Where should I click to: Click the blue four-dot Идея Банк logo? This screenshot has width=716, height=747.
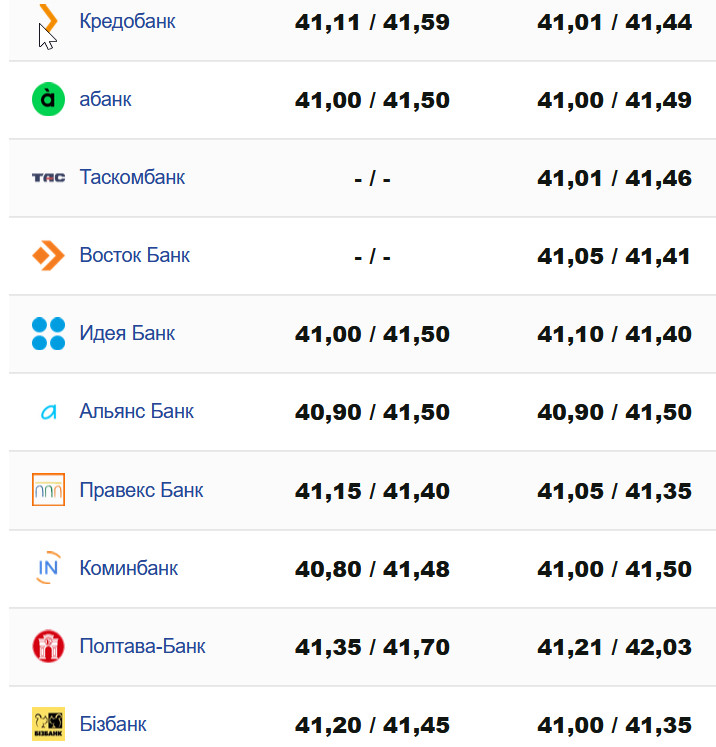click(x=48, y=334)
